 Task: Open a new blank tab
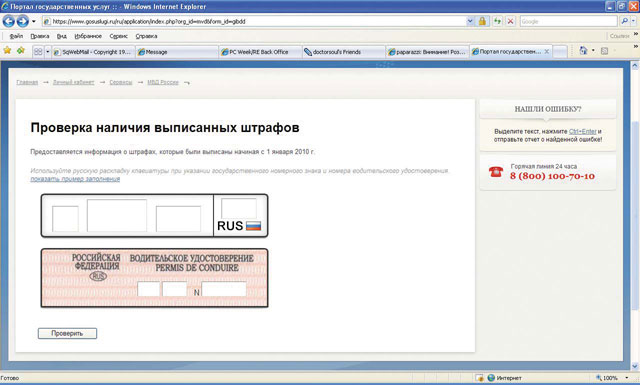pyautogui.click(x=560, y=52)
